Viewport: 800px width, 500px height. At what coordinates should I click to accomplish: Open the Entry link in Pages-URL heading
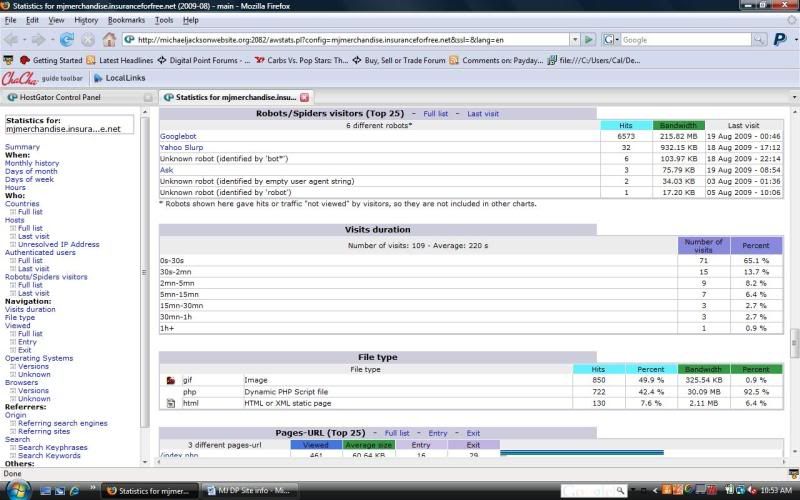click(437, 433)
